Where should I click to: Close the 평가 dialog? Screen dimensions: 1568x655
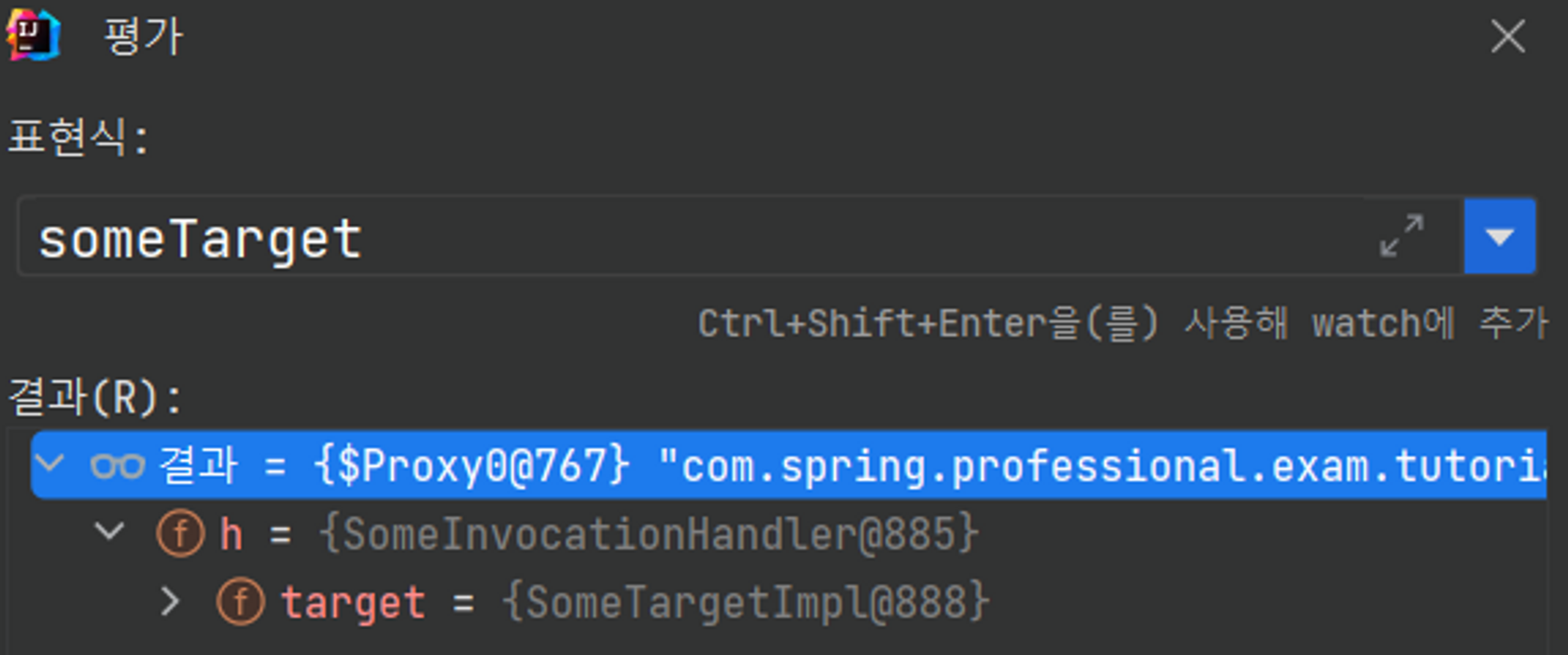pyautogui.click(x=1507, y=37)
